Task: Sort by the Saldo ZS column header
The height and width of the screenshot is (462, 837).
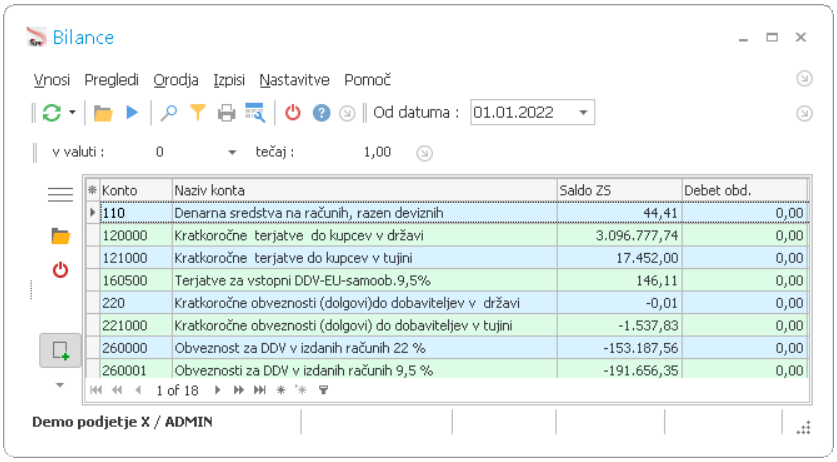Action: pos(619,190)
